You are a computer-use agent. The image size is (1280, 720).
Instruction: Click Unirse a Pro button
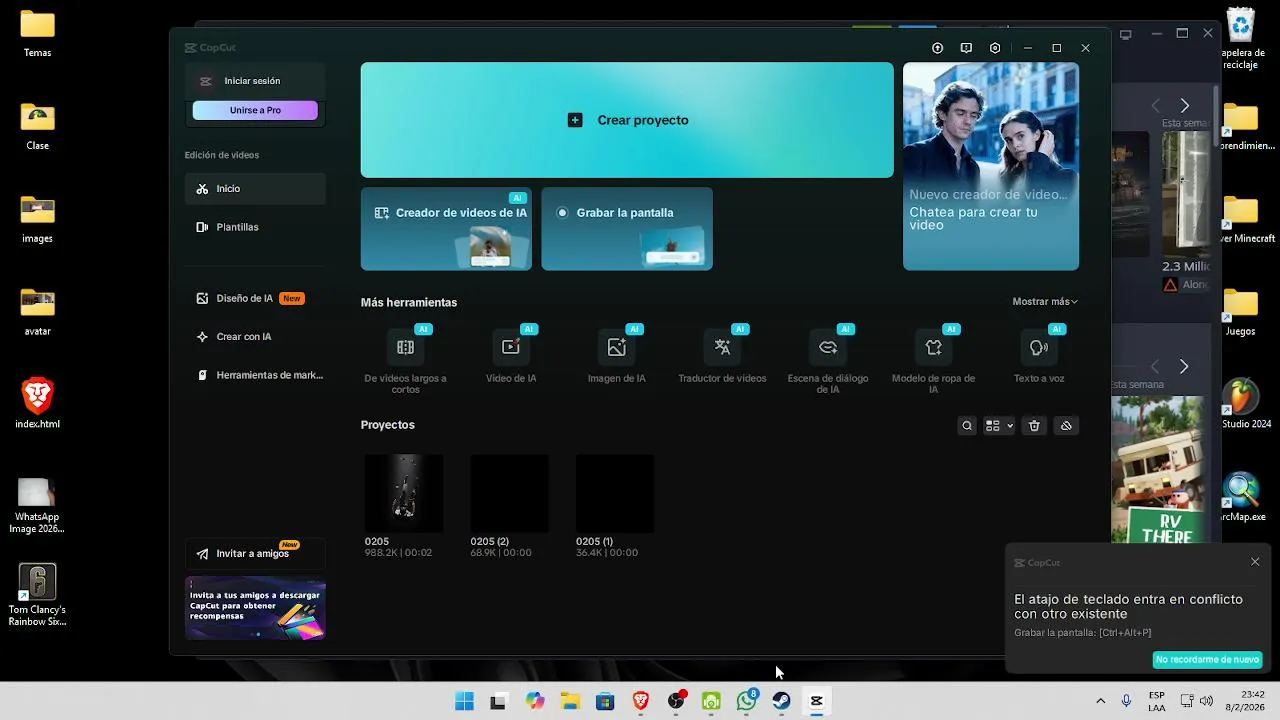coord(255,110)
